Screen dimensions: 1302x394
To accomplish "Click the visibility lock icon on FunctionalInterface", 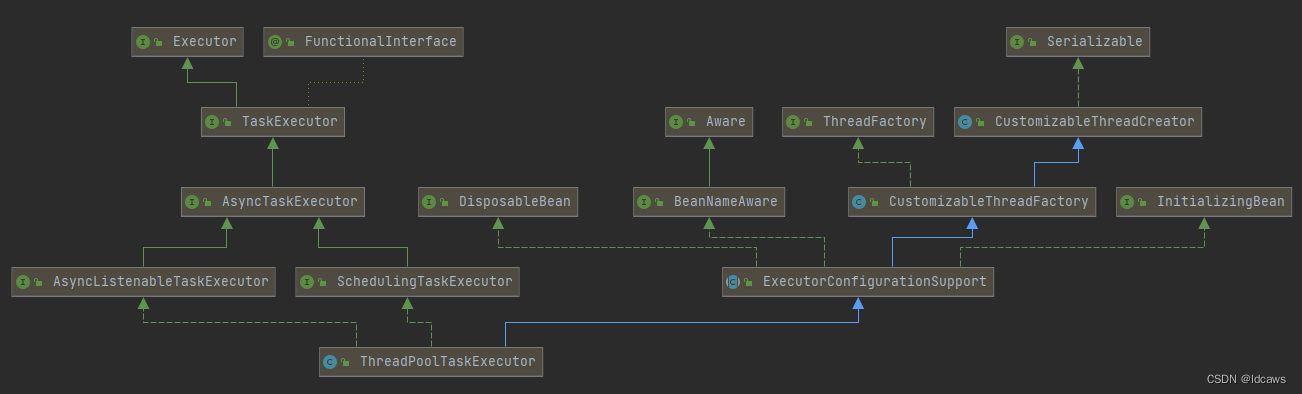I will [x=290, y=43].
